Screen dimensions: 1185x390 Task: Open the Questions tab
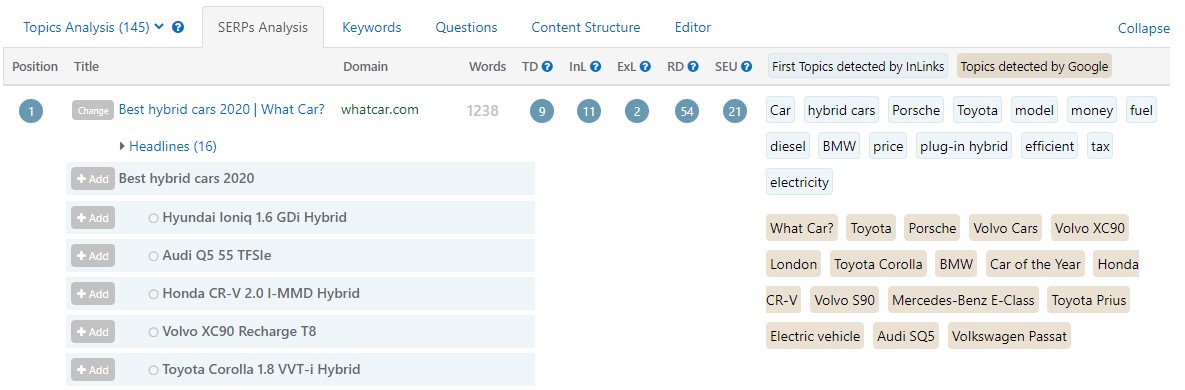466,27
